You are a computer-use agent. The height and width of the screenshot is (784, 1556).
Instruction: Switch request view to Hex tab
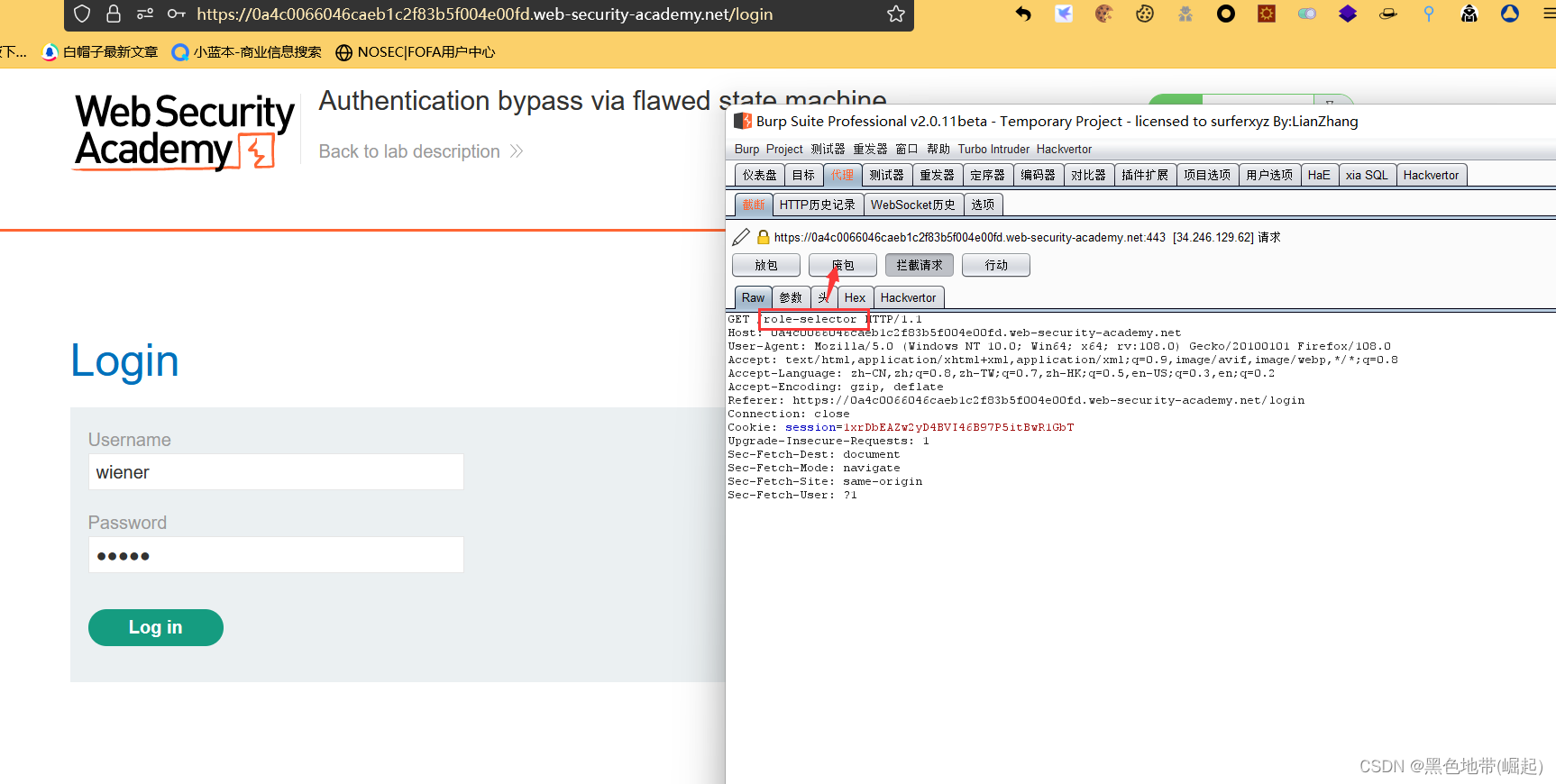[856, 297]
